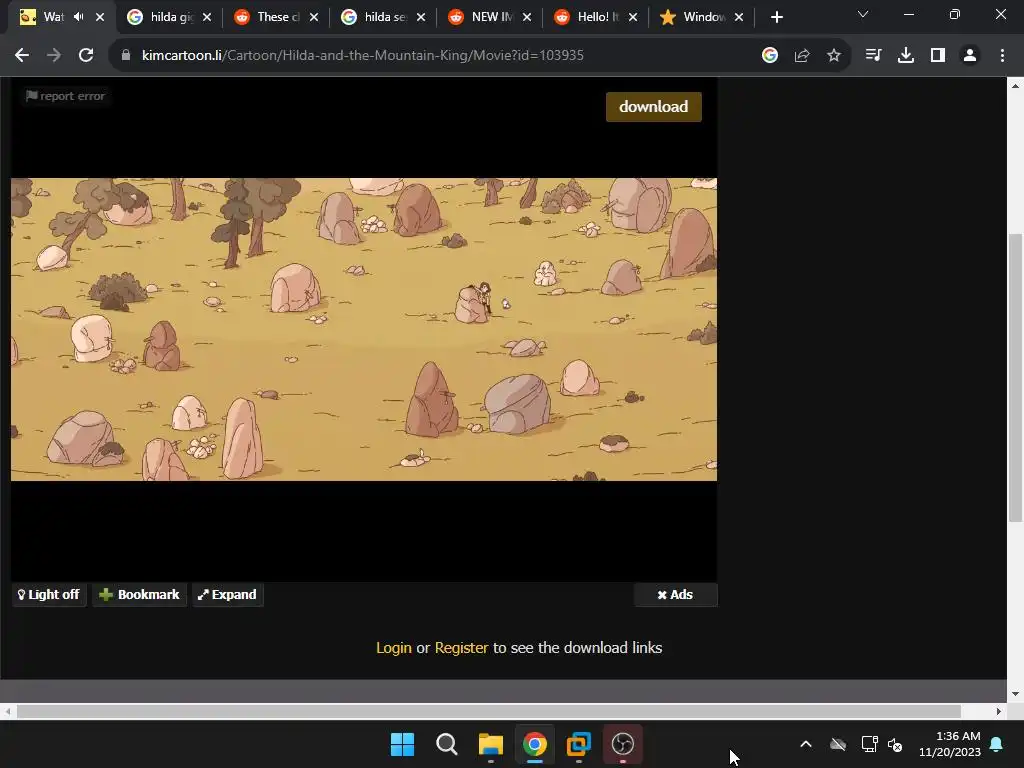Open File Explorer from the taskbar
This screenshot has height=768, width=1024.
(490, 744)
